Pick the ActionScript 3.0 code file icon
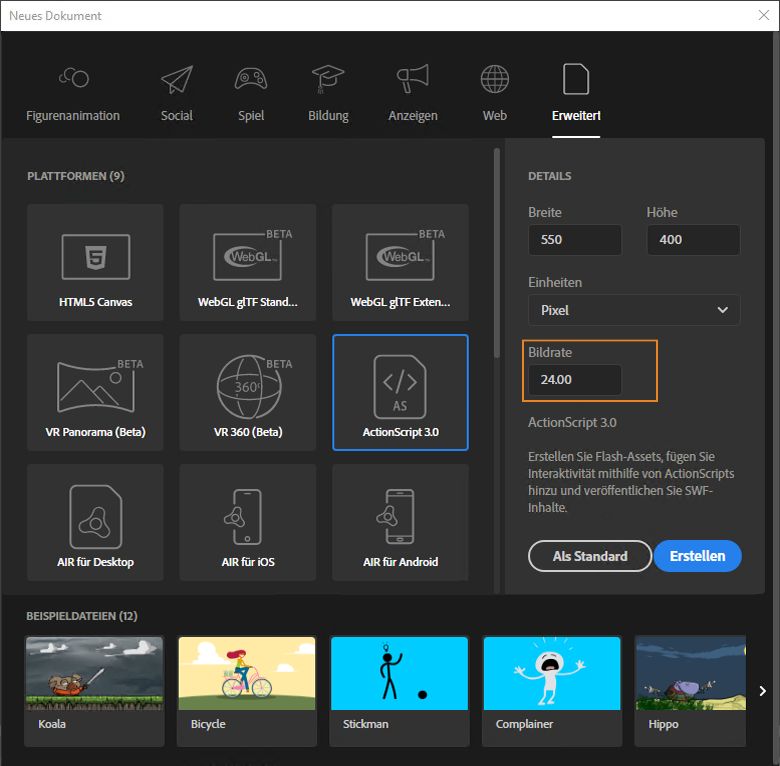The height and width of the screenshot is (766, 780). pyautogui.click(x=400, y=386)
